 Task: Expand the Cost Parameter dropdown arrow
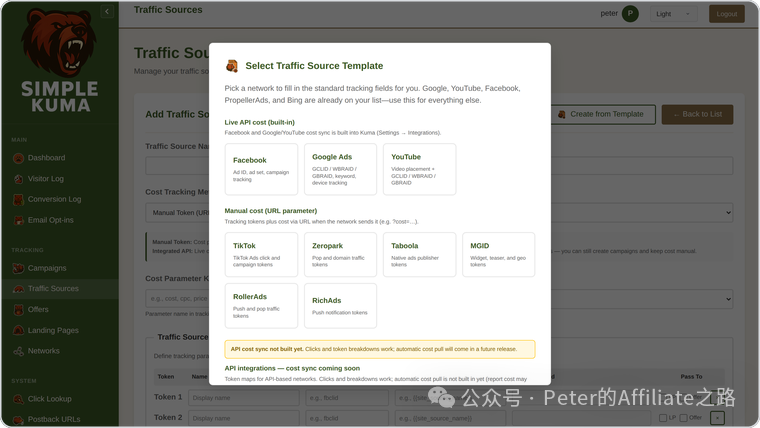coord(728,299)
